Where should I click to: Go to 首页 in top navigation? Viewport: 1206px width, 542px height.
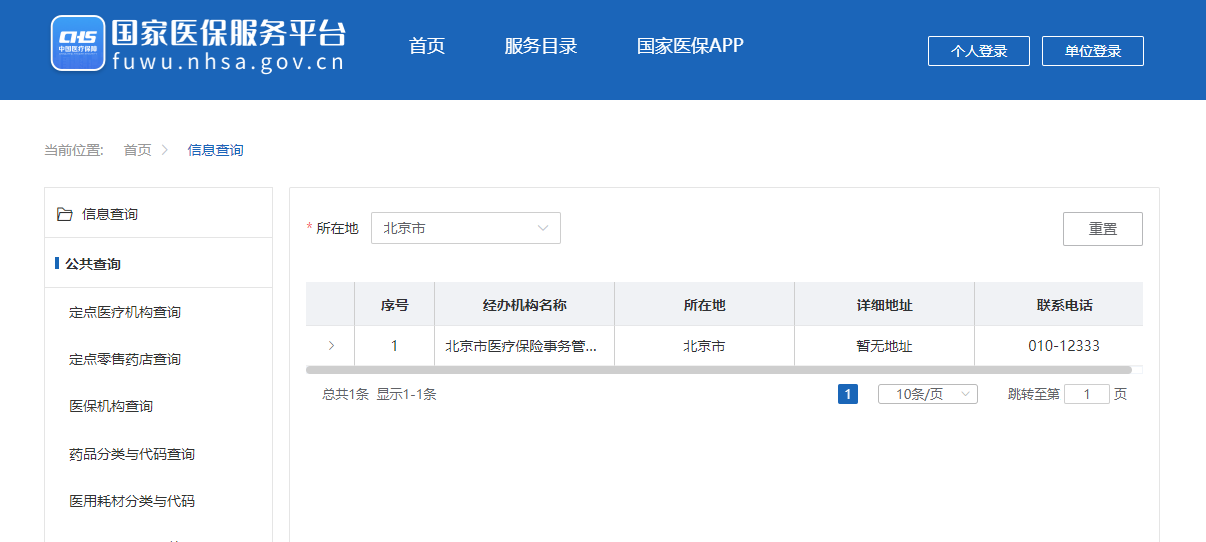pos(427,46)
